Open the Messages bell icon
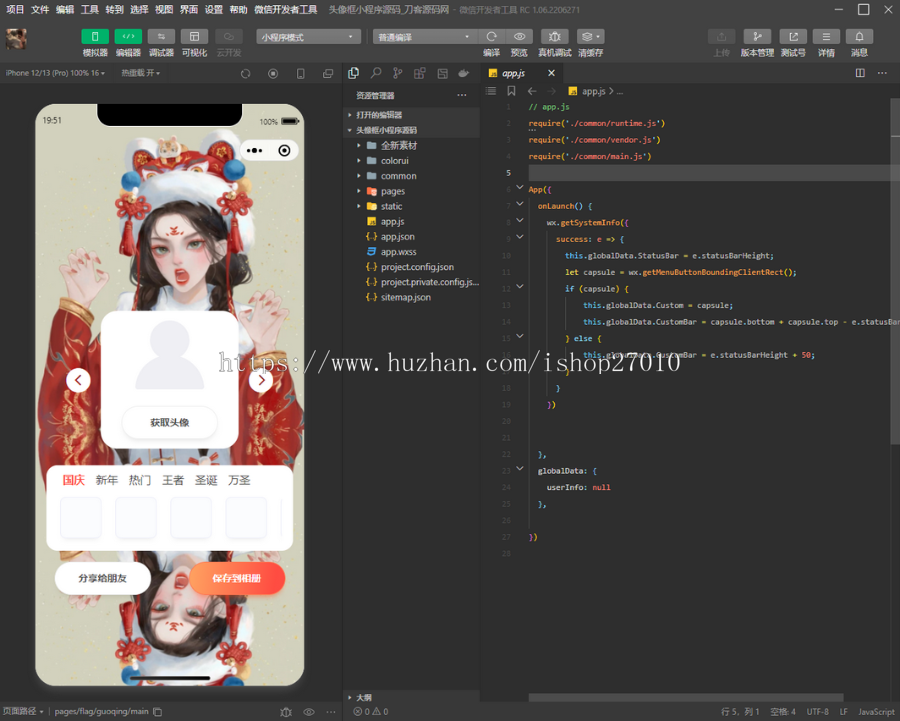 tap(859, 37)
